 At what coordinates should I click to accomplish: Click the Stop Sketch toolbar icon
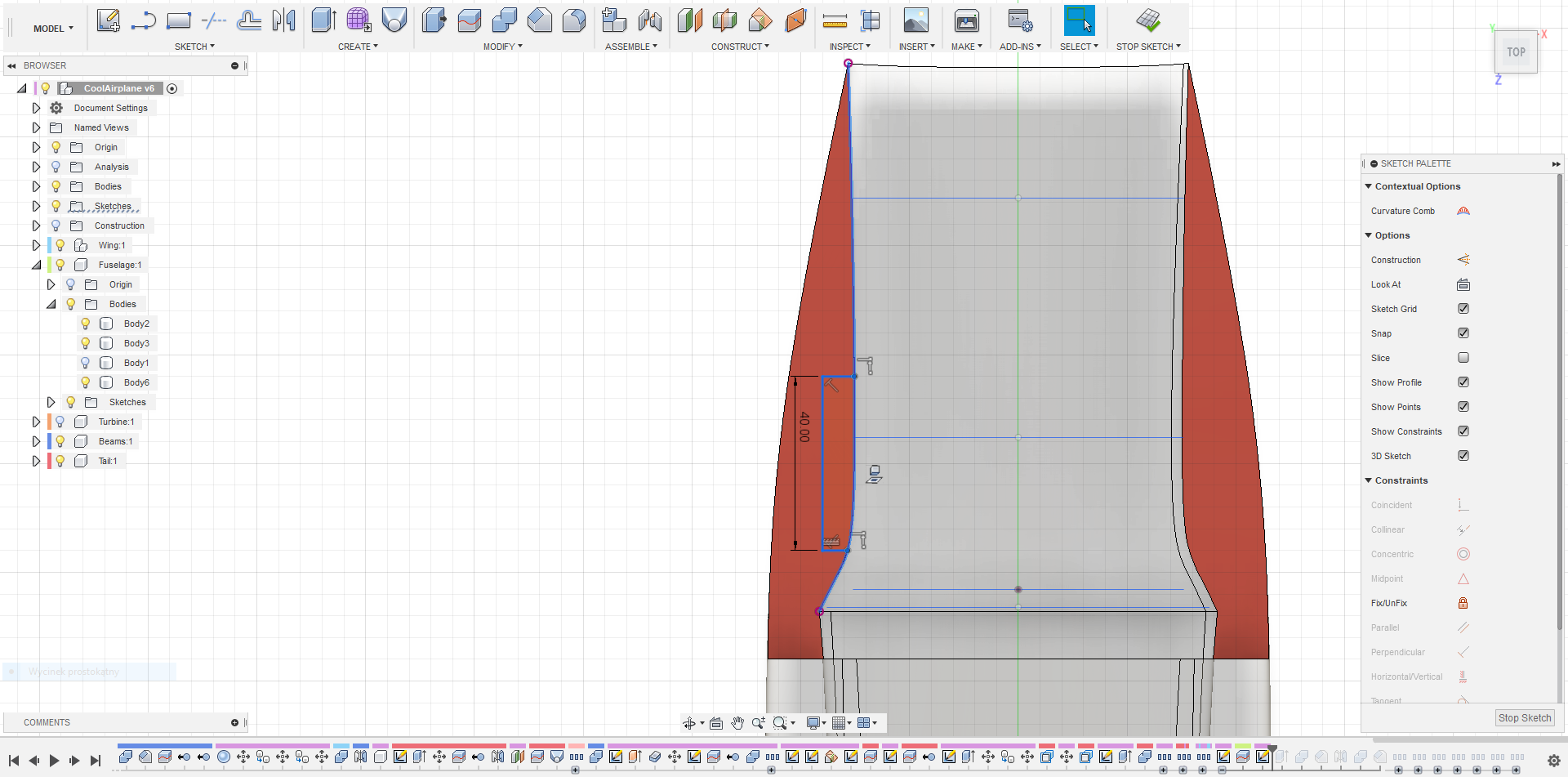[x=1148, y=20]
